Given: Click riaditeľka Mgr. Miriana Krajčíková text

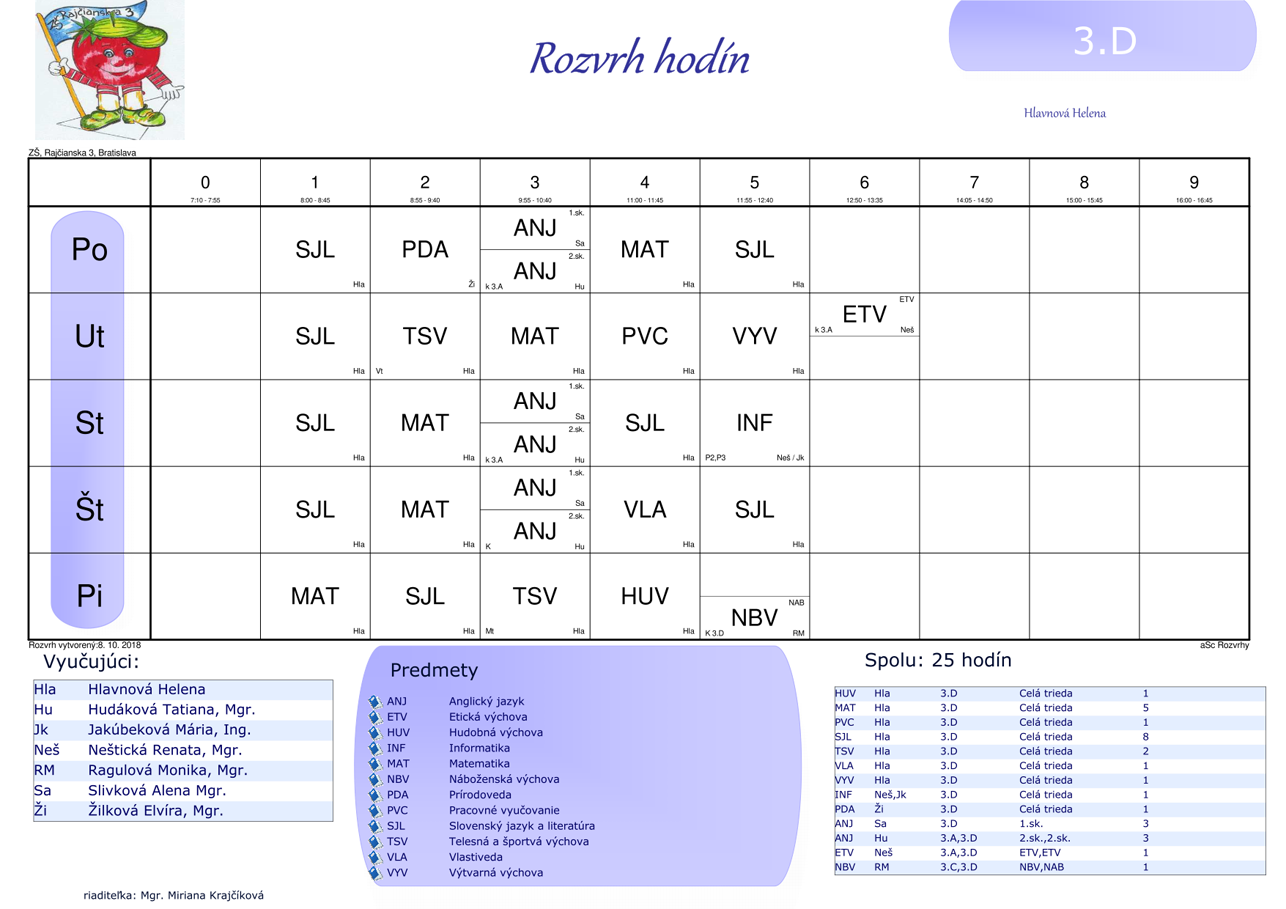Looking at the screenshot, I should [173, 896].
